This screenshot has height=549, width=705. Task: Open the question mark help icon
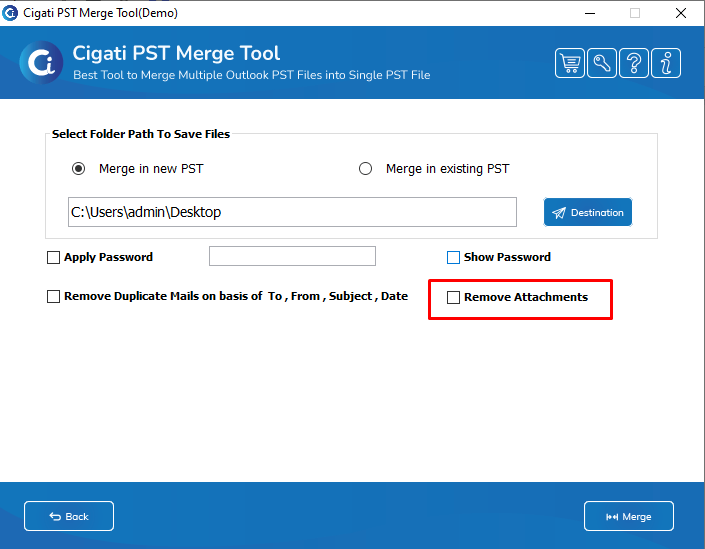[x=634, y=63]
